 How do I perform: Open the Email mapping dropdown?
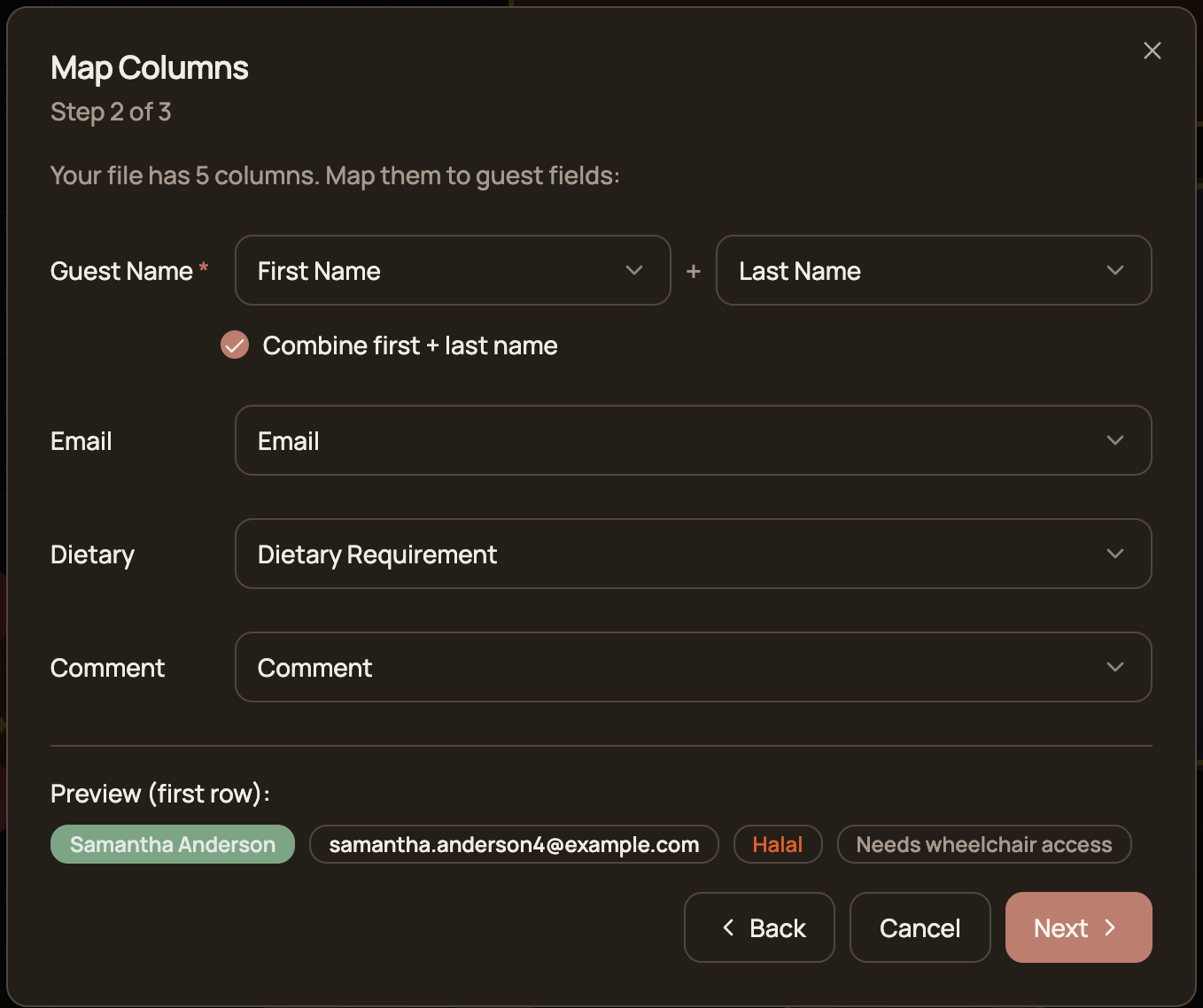(x=694, y=440)
